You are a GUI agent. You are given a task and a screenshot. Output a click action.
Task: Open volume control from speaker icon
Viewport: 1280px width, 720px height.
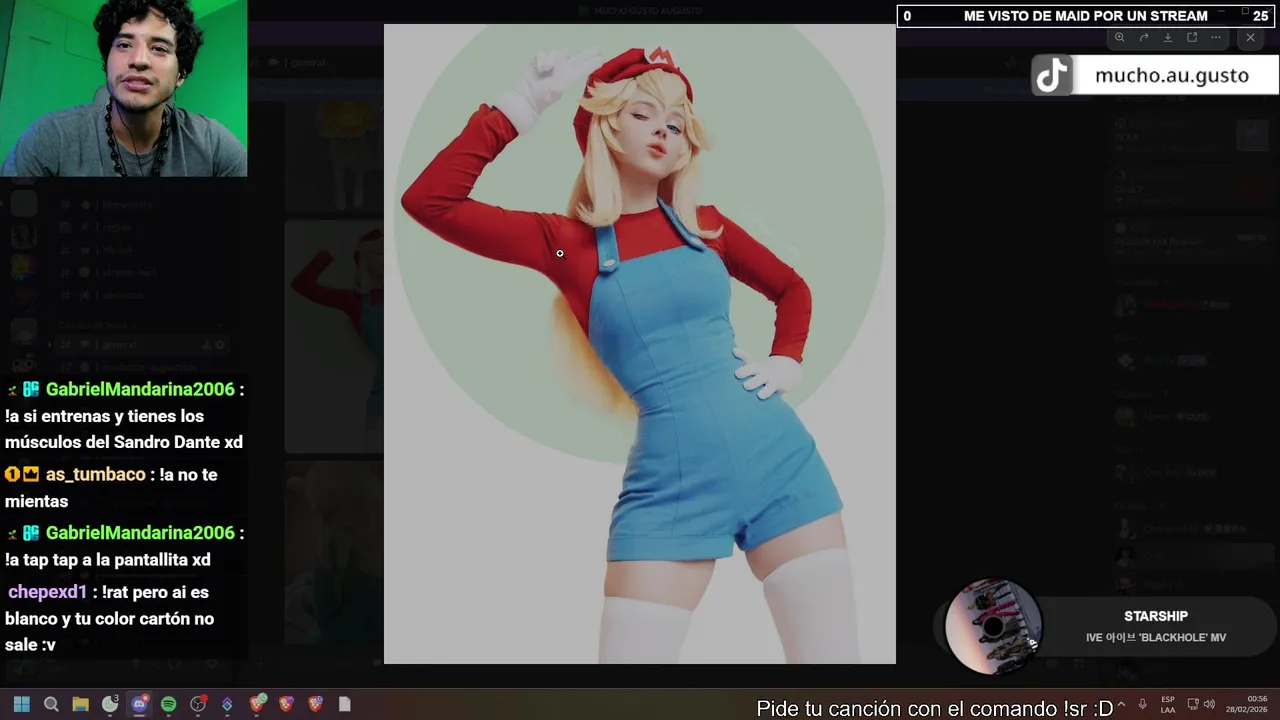point(1209,704)
